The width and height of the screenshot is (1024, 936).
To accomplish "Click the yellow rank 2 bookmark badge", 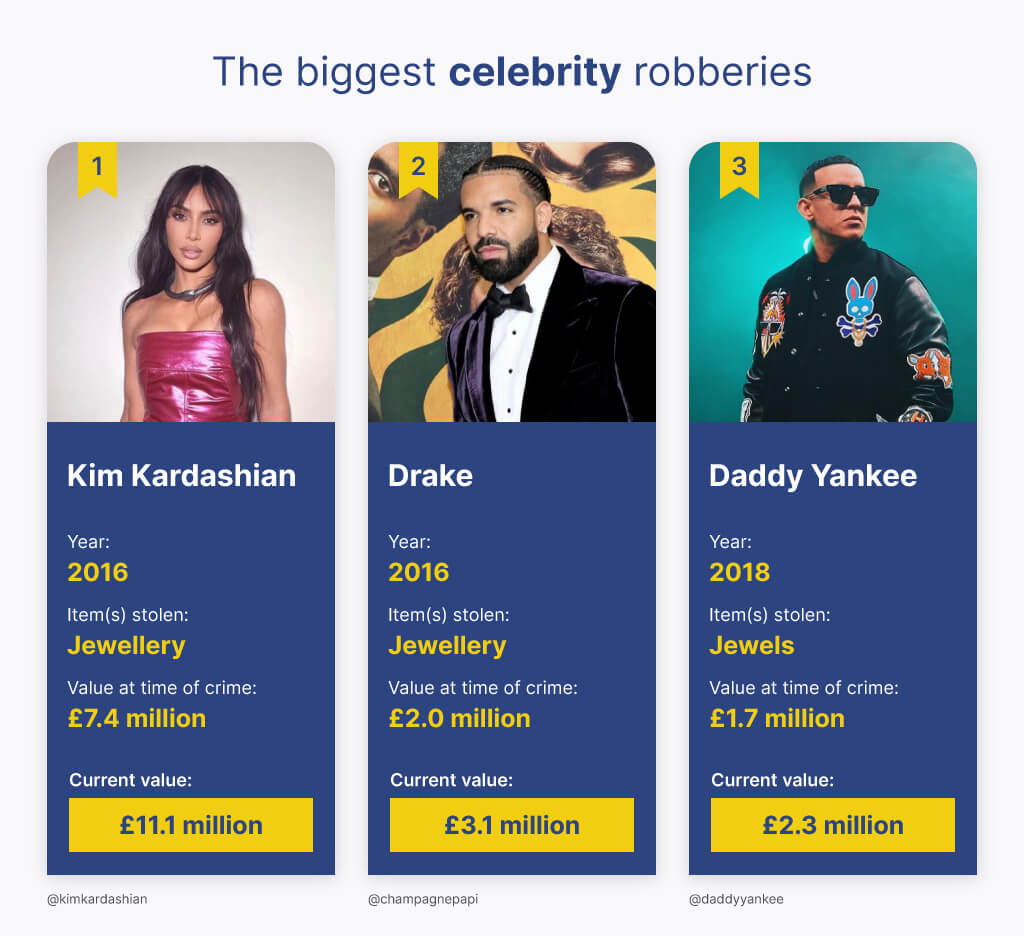I will click(418, 169).
